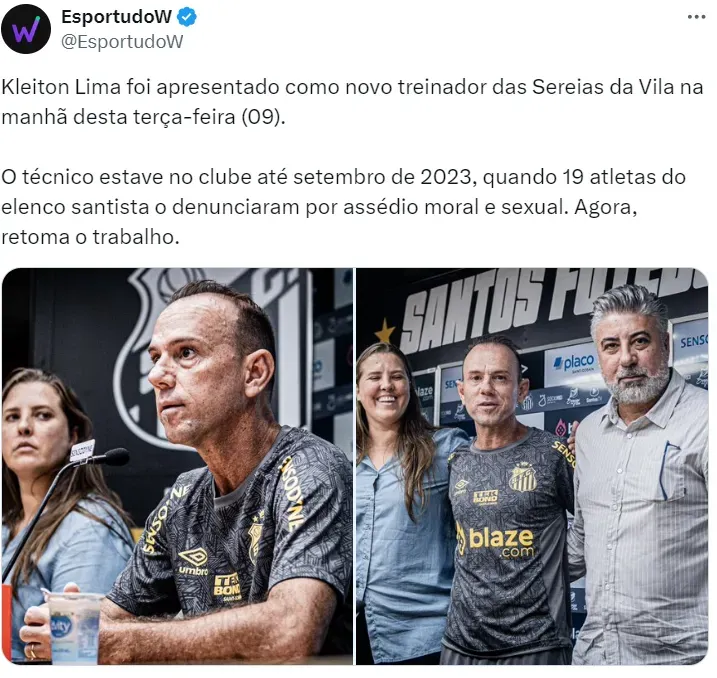Click the plastic water cup

[74, 627]
